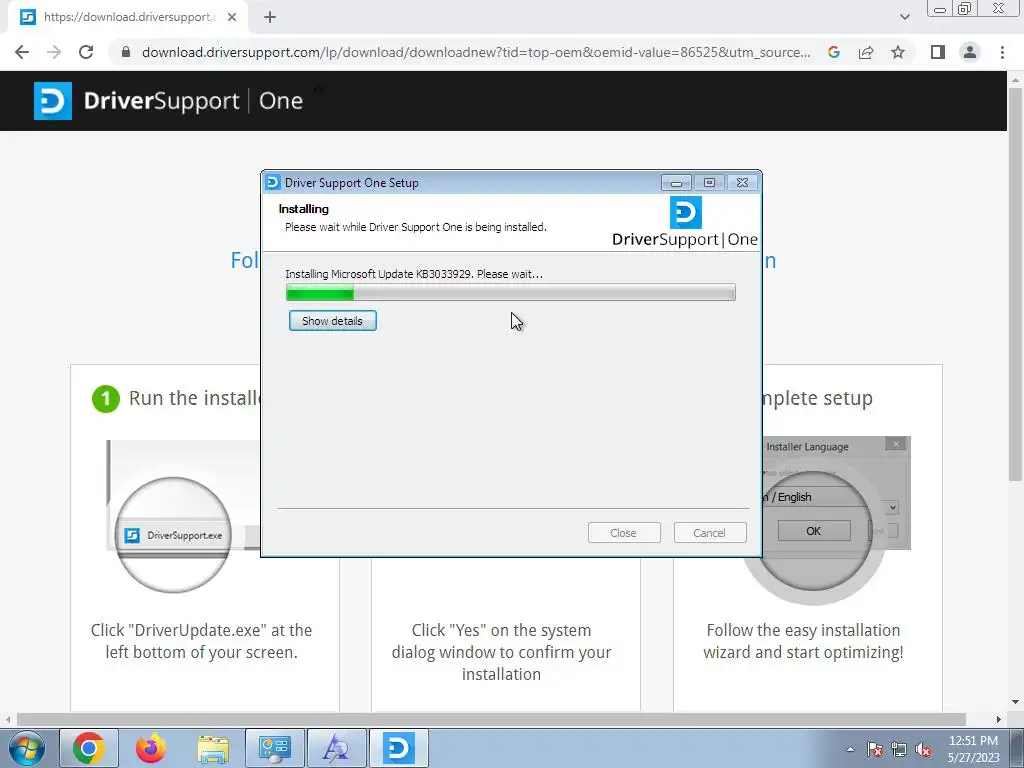Image resolution: width=1024 pixels, height=768 pixels.
Task: Open Windows Explorer from the taskbar
Action: point(213,748)
